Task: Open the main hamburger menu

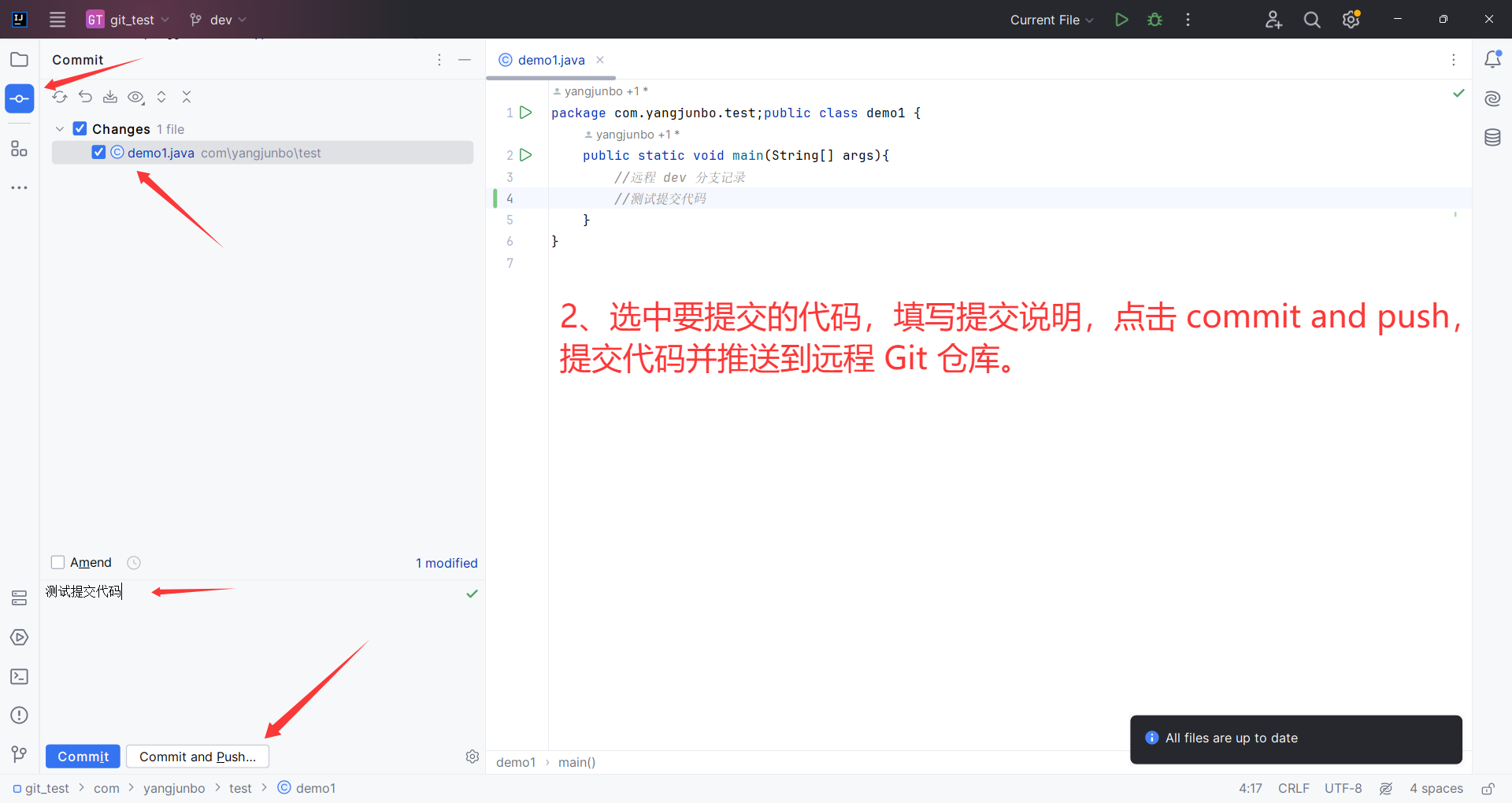Action: [57, 20]
